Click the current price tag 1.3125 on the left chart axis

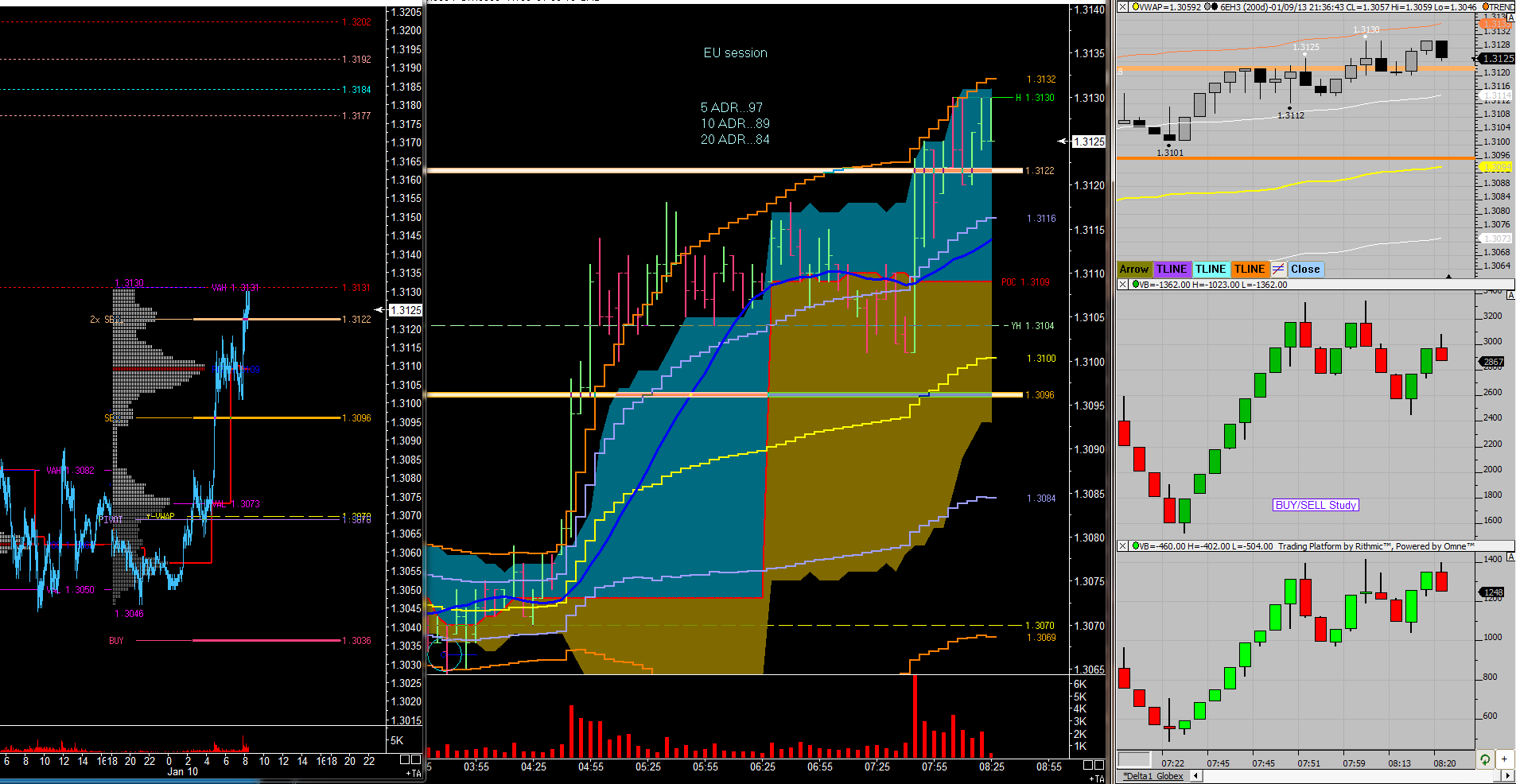pyautogui.click(x=406, y=310)
